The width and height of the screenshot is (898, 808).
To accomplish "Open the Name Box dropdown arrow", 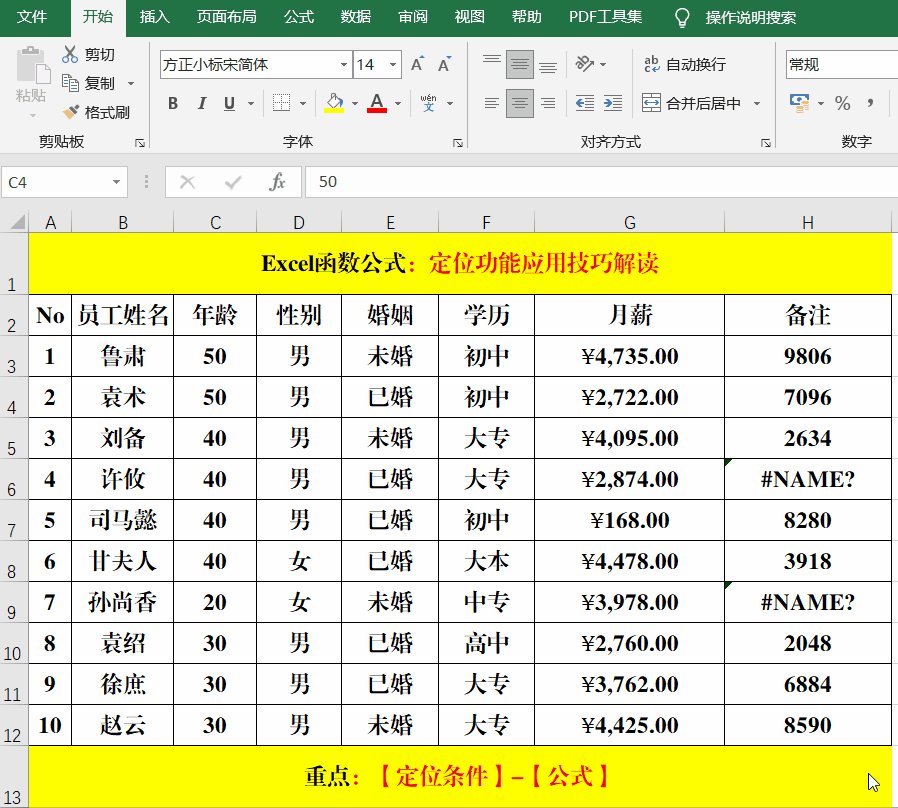I will (x=116, y=182).
